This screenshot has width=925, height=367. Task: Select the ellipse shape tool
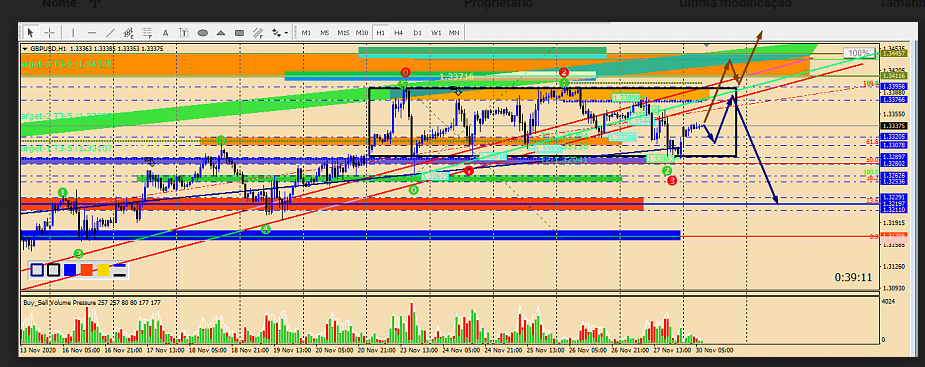point(202,32)
